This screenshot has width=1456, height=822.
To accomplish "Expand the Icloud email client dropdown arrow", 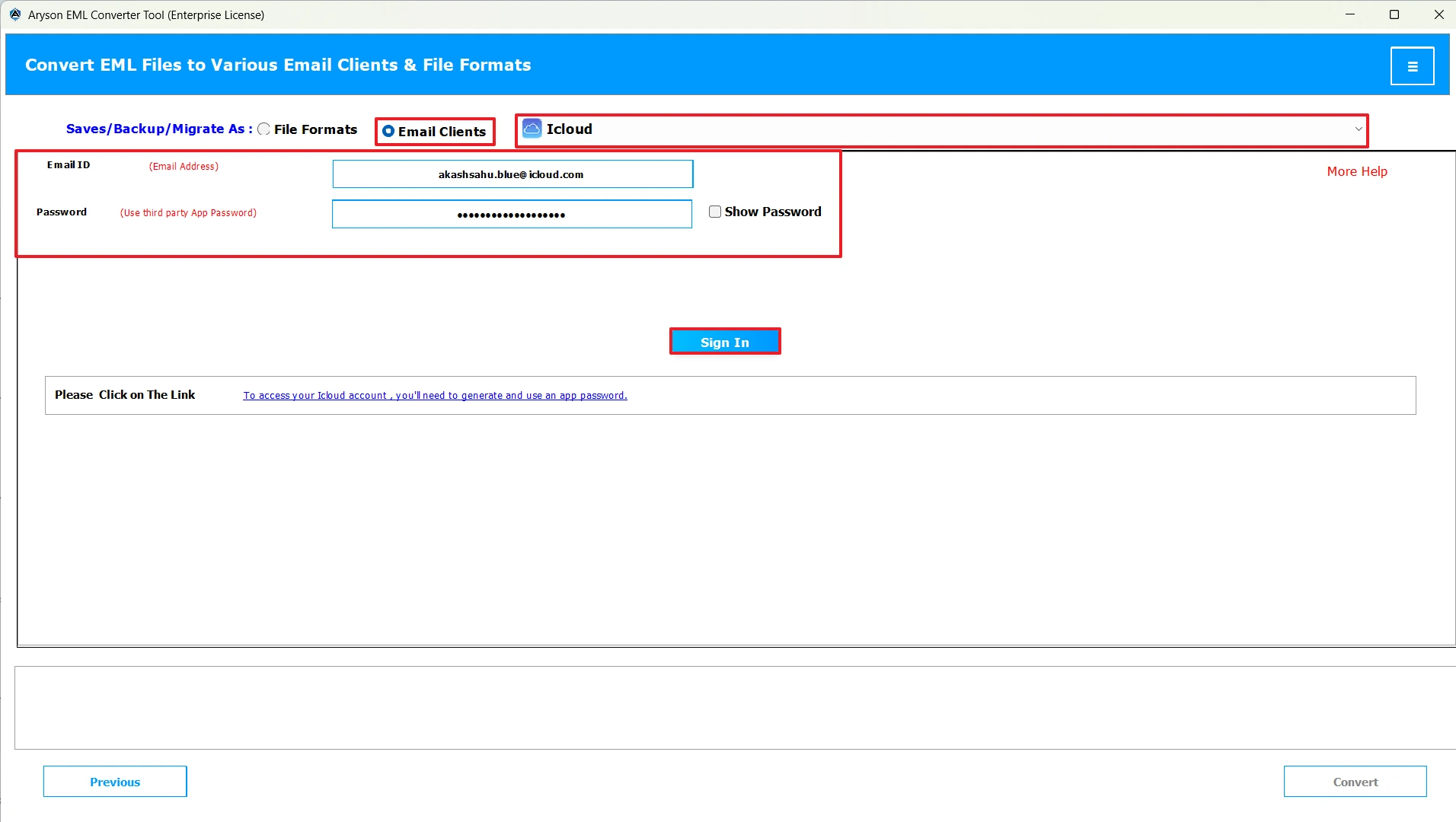I will (1359, 129).
